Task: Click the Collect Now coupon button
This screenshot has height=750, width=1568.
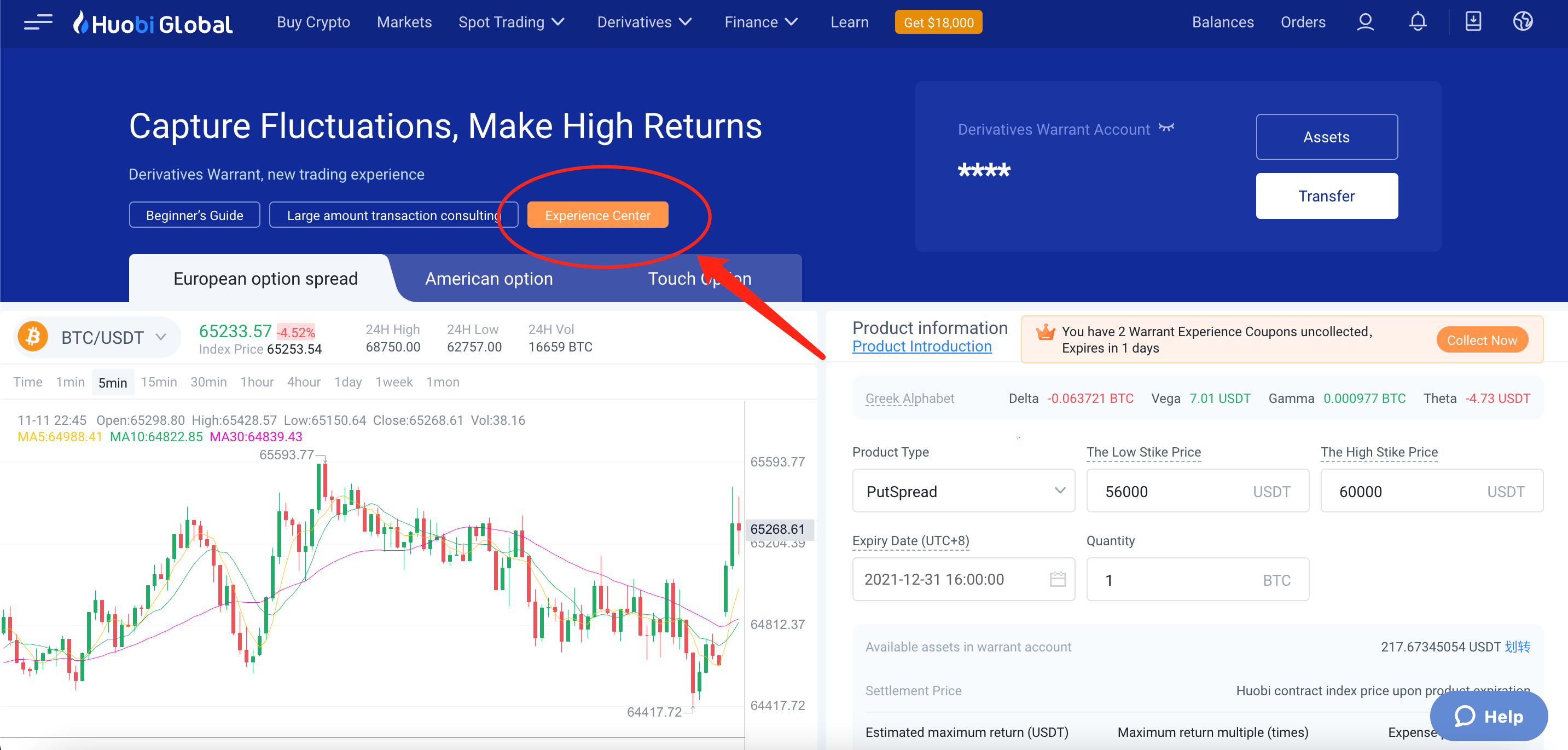Action: [x=1481, y=340]
